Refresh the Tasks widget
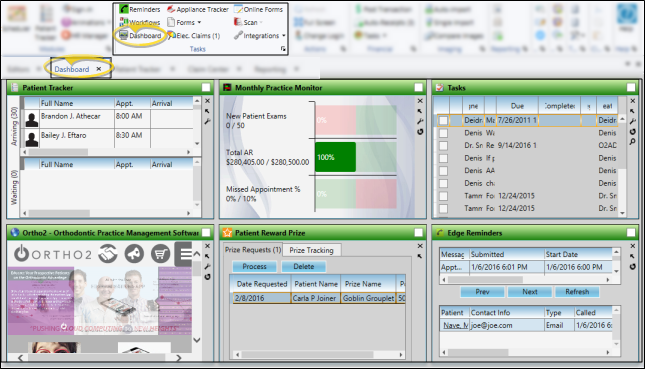The height and width of the screenshot is (369, 645). tap(633, 132)
